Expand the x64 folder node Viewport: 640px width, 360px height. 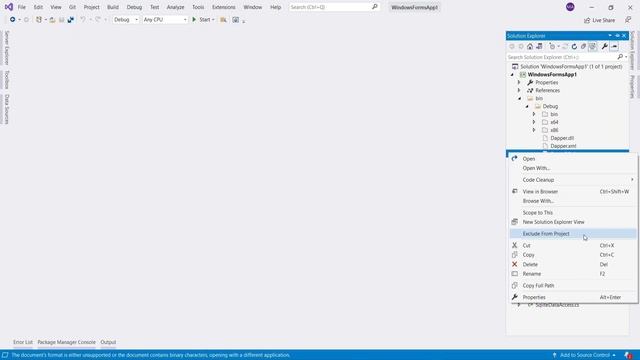point(534,122)
